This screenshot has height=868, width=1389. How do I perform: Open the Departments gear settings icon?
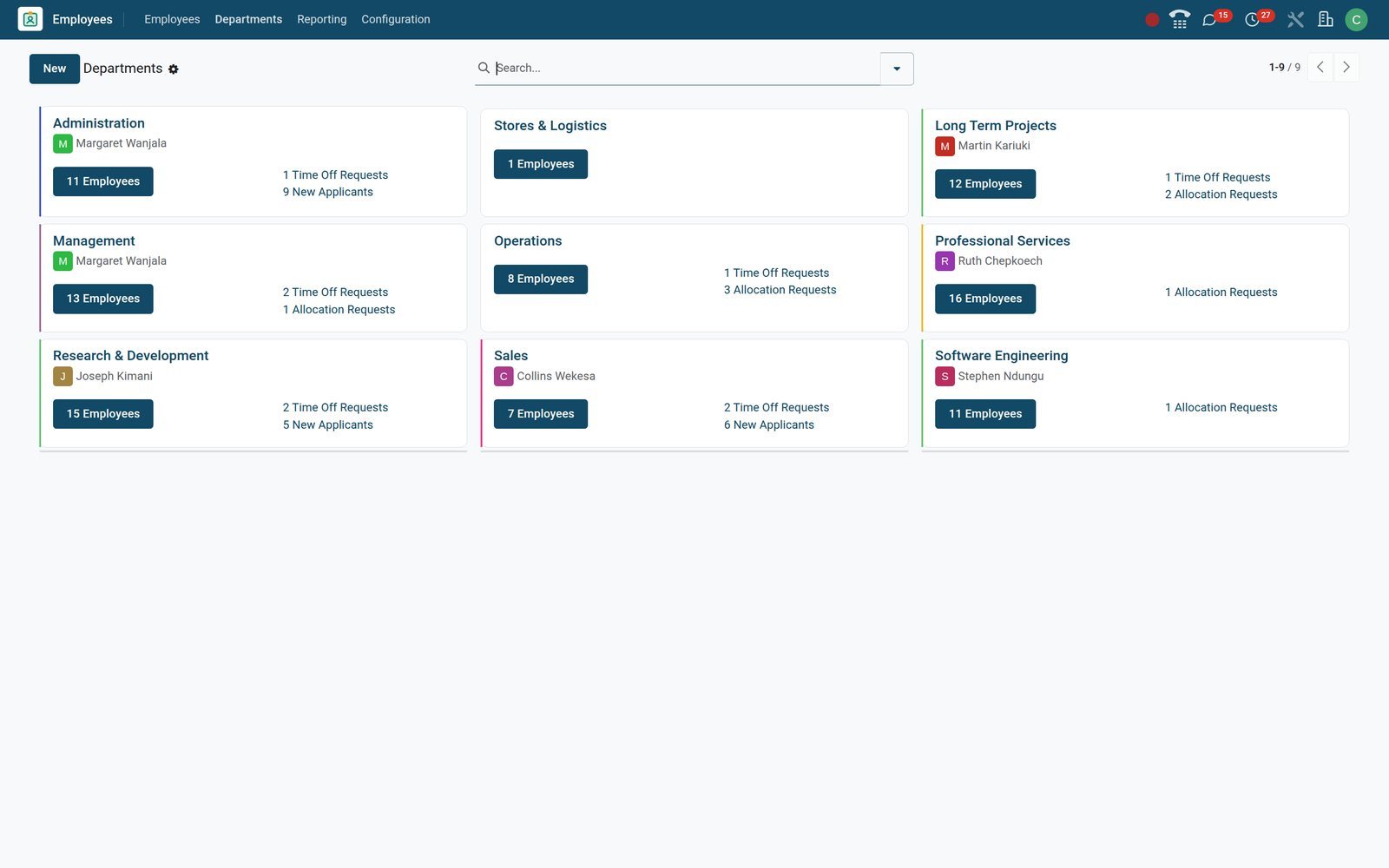(174, 69)
